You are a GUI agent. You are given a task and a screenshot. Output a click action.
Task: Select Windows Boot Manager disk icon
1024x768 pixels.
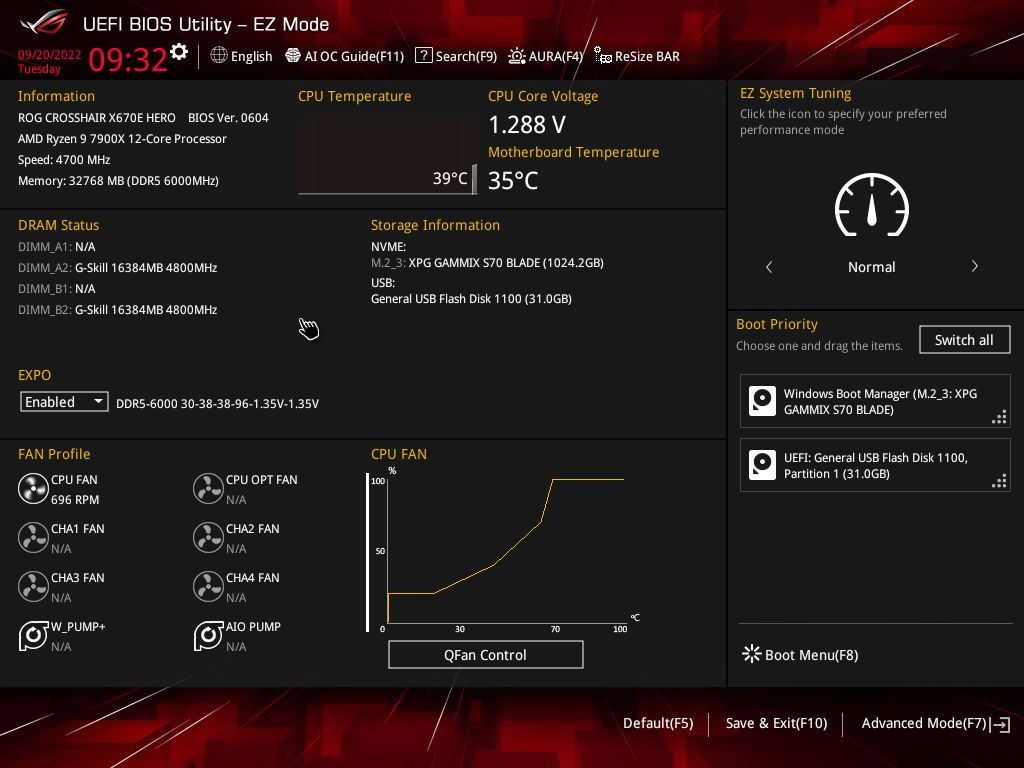(762, 401)
